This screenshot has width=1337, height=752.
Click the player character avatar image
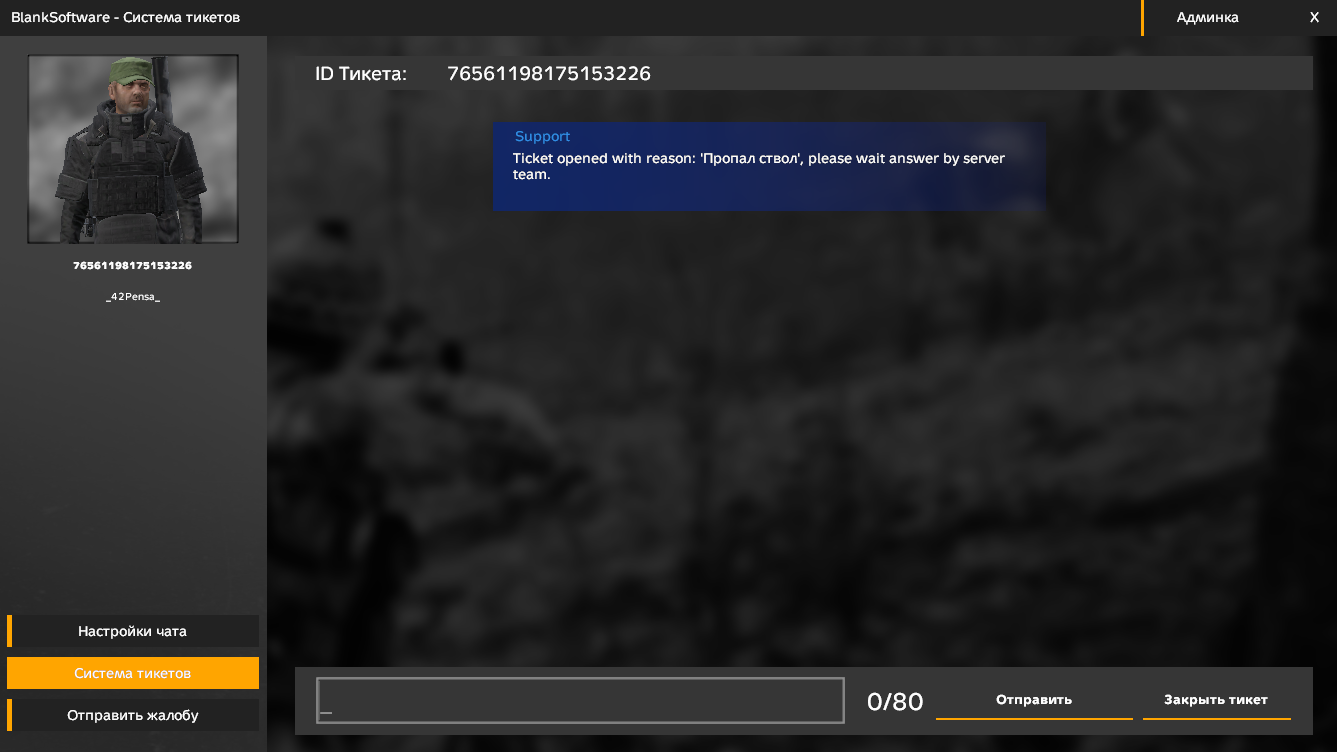133,149
